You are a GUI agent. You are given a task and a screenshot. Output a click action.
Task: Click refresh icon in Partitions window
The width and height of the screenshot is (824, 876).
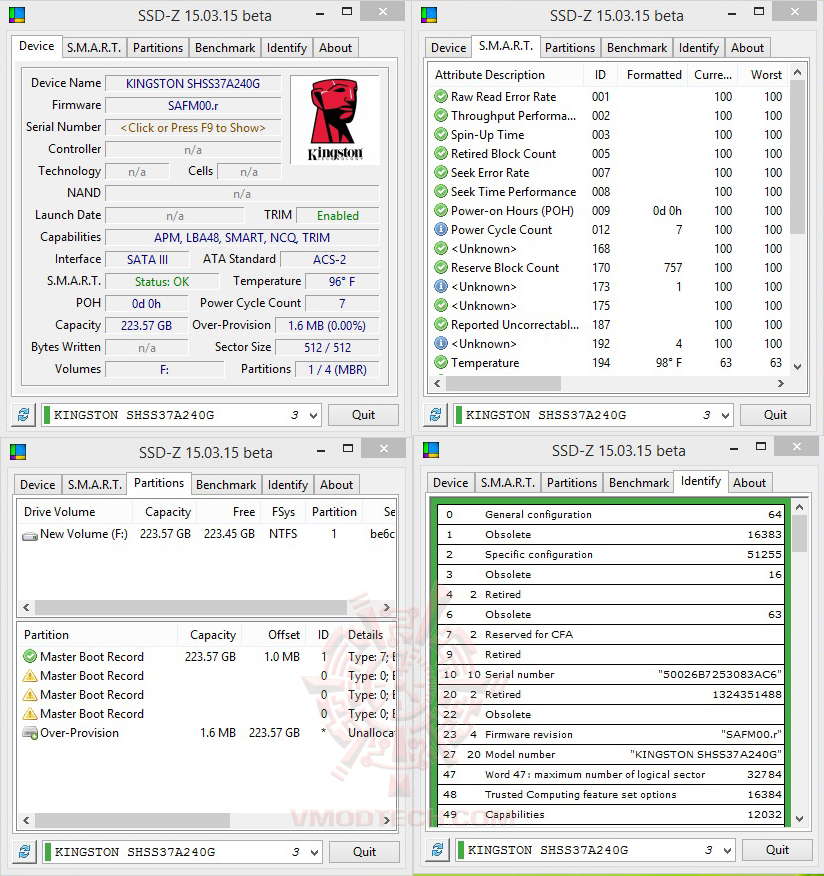click(x=24, y=852)
